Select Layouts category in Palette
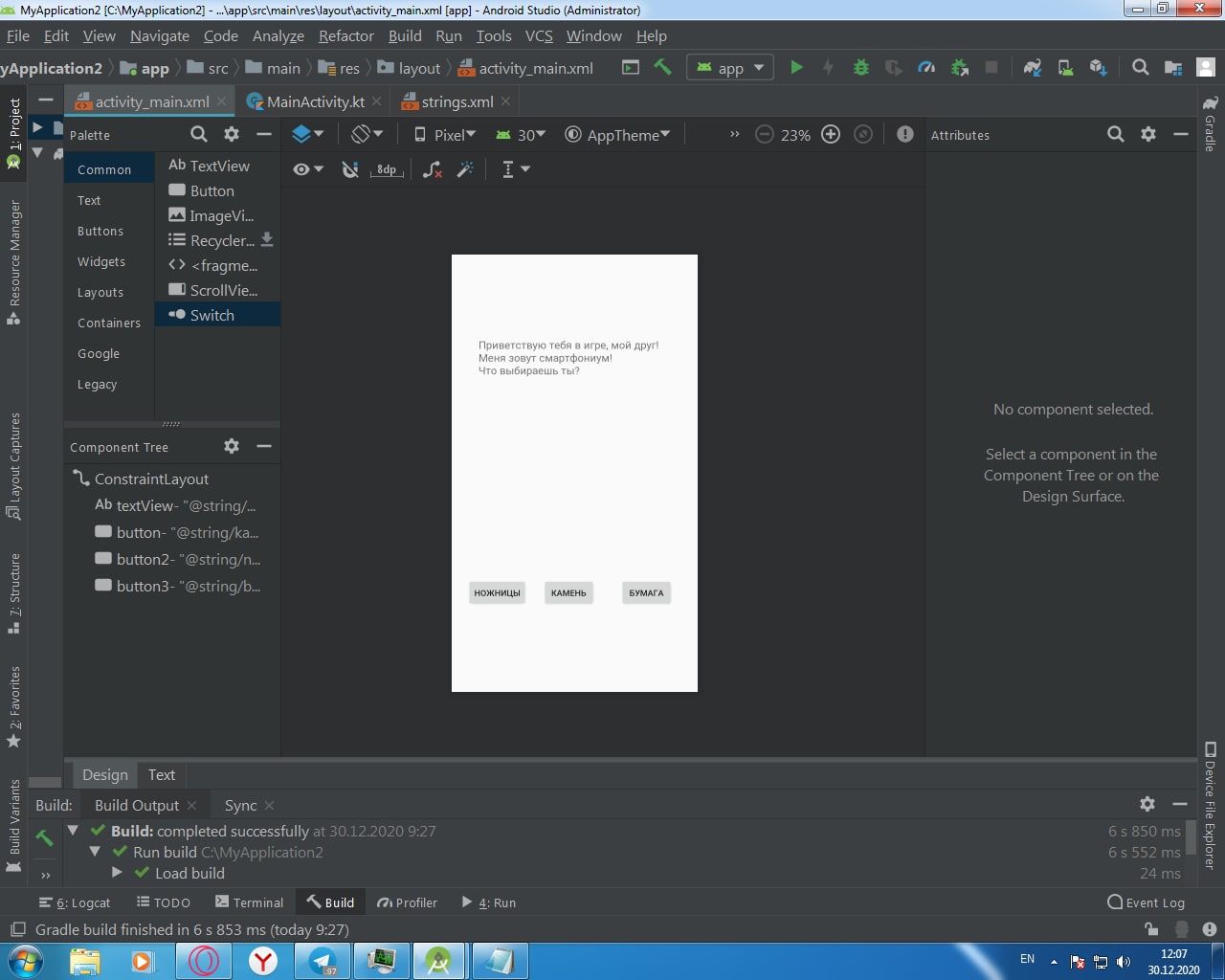Viewport: 1225px width, 980px height. [100, 293]
